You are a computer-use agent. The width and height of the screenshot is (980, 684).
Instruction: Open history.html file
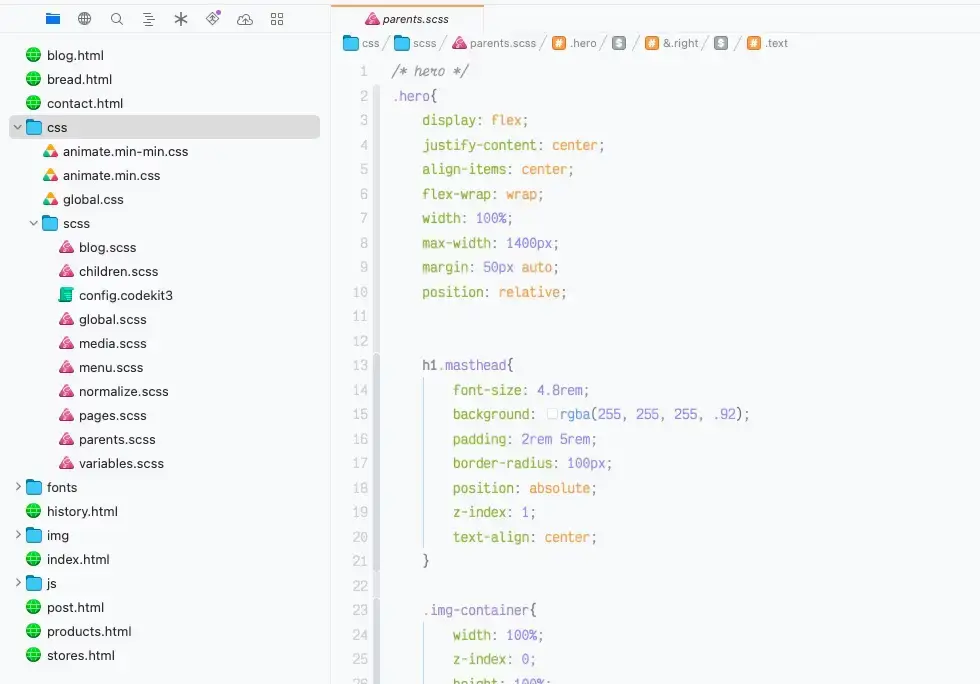click(x=82, y=511)
